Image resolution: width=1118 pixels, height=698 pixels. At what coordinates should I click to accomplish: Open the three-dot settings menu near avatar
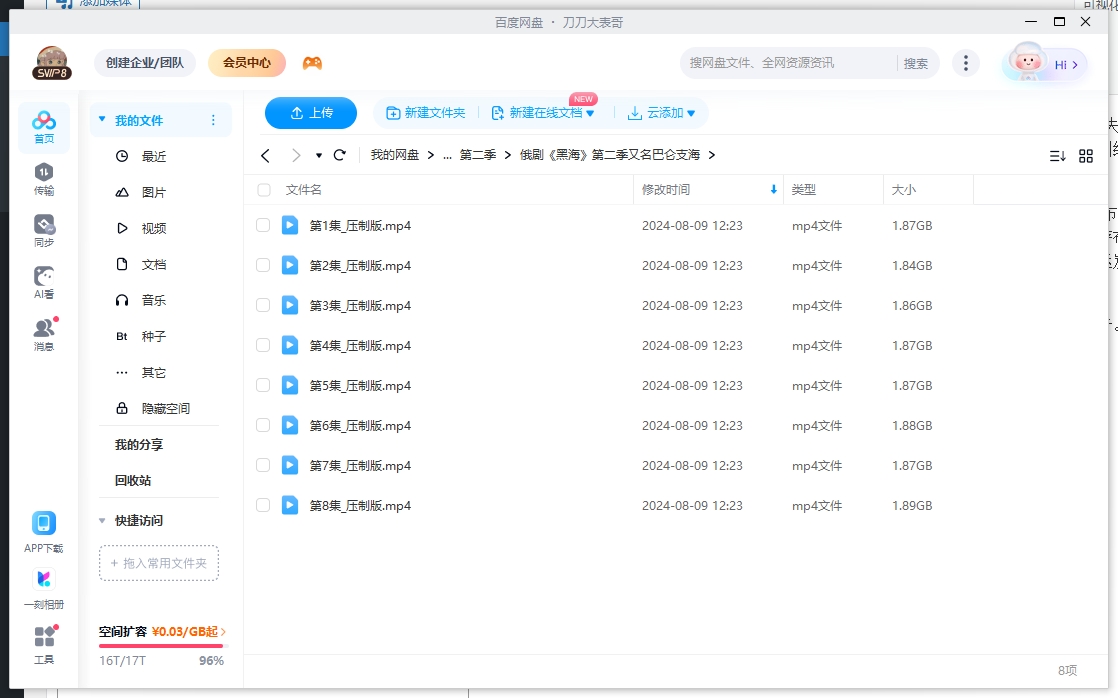point(966,62)
